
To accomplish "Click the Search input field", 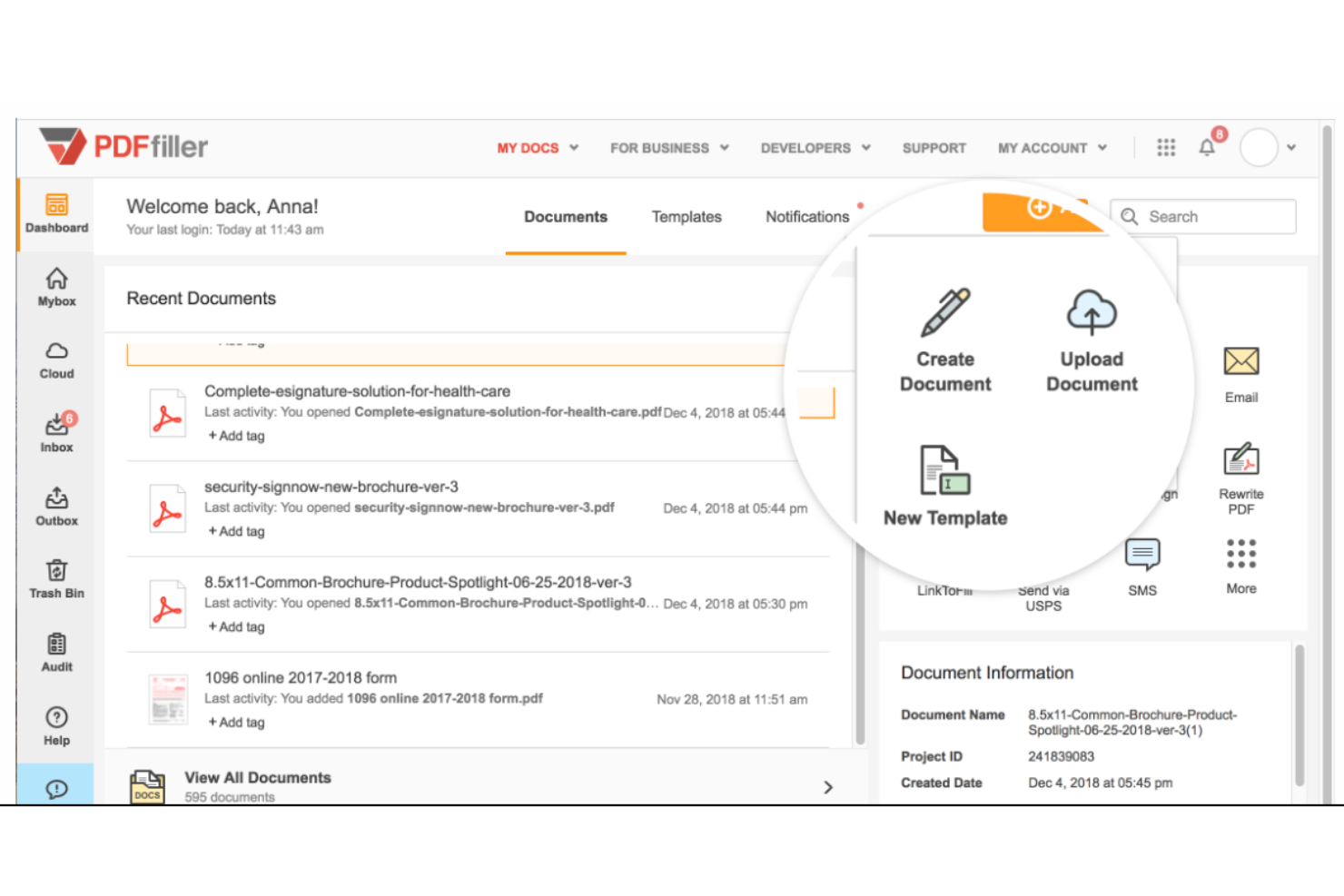I will [x=1203, y=216].
